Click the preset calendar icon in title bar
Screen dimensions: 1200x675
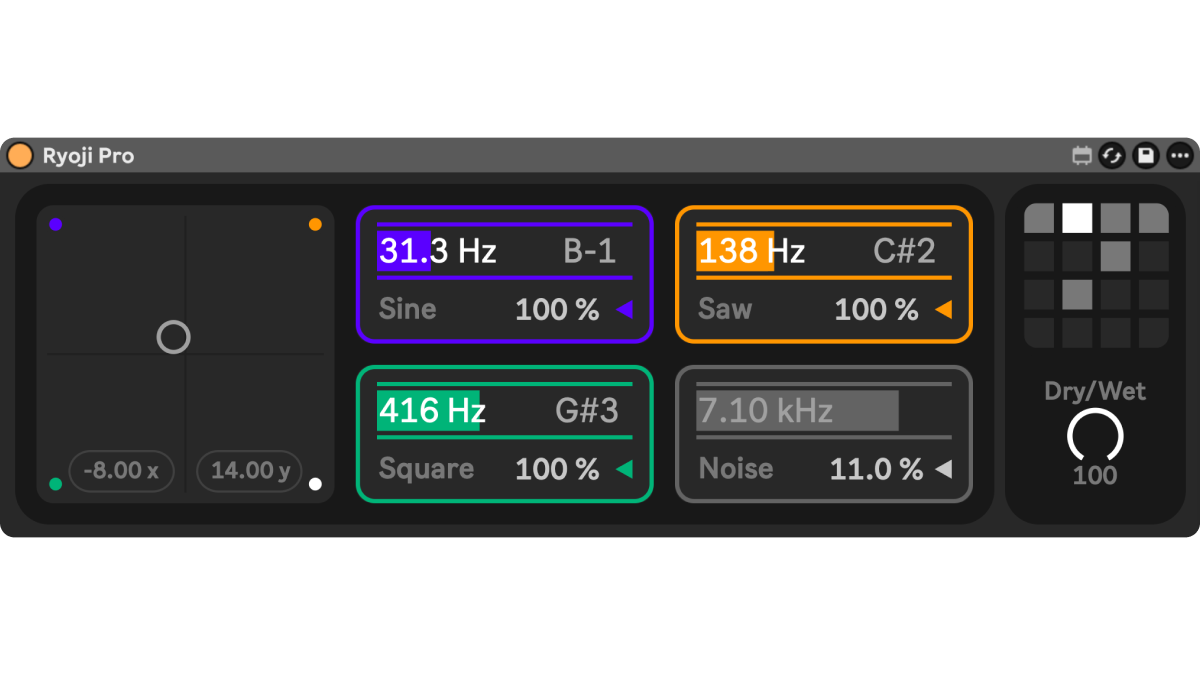[x=1081, y=156]
